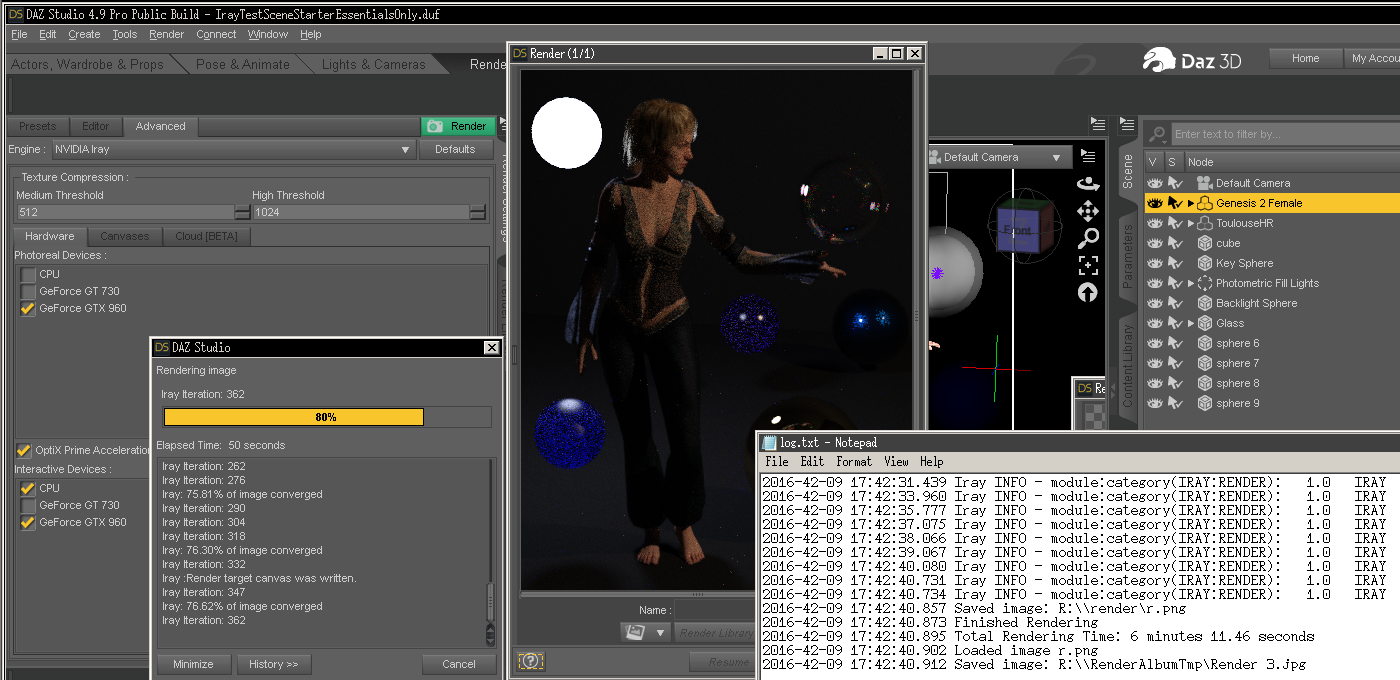This screenshot has height=680, width=1400.
Task: Open the Connect menu
Action: [216, 34]
